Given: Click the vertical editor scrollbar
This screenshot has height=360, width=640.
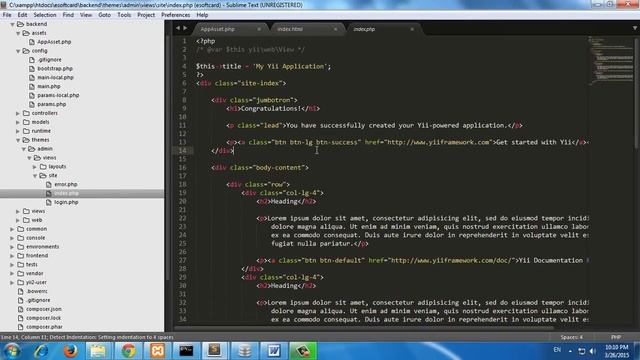Looking at the screenshot, I should click(x=637, y=93).
